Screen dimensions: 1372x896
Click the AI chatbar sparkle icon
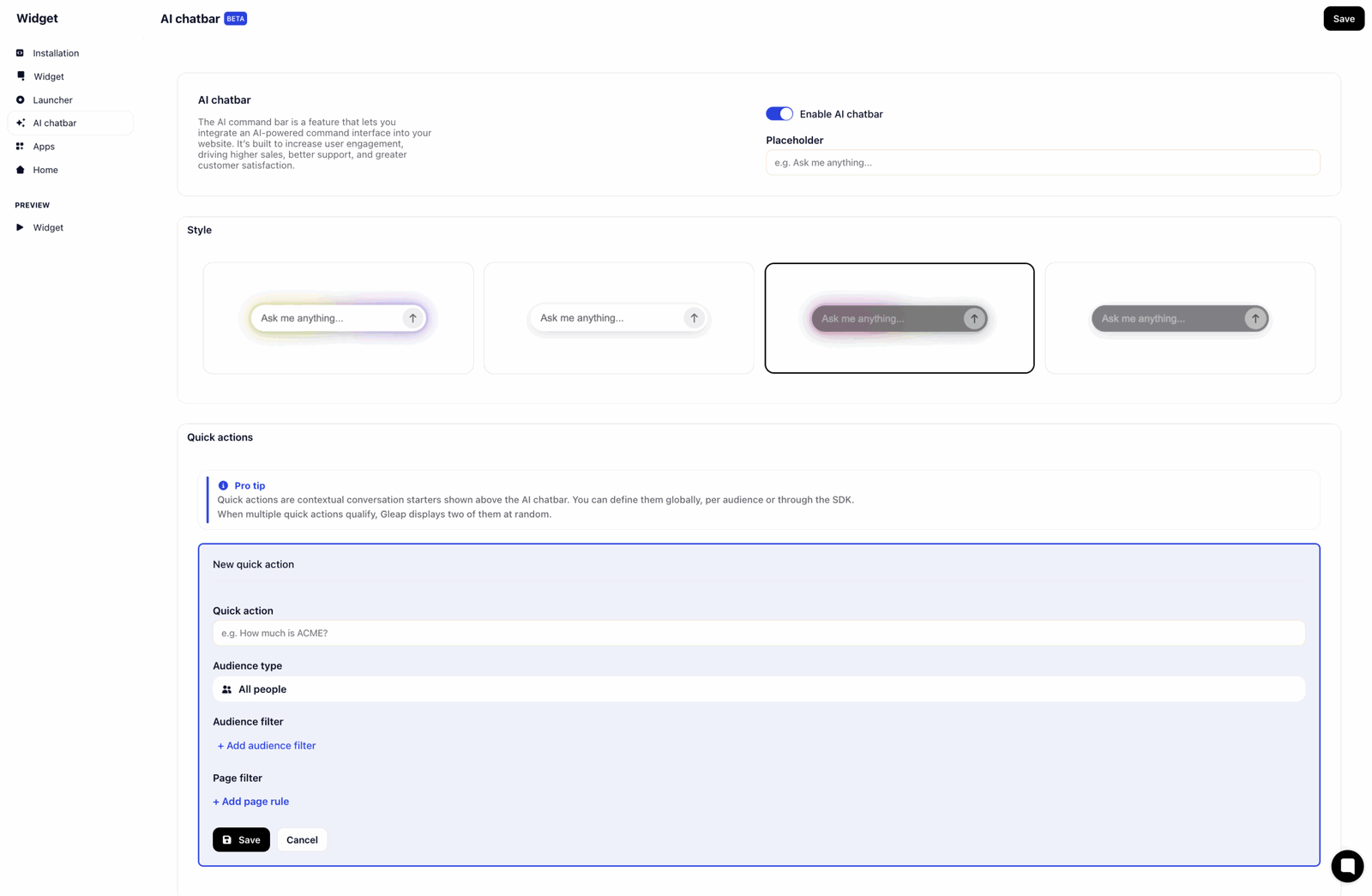[20, 123]
